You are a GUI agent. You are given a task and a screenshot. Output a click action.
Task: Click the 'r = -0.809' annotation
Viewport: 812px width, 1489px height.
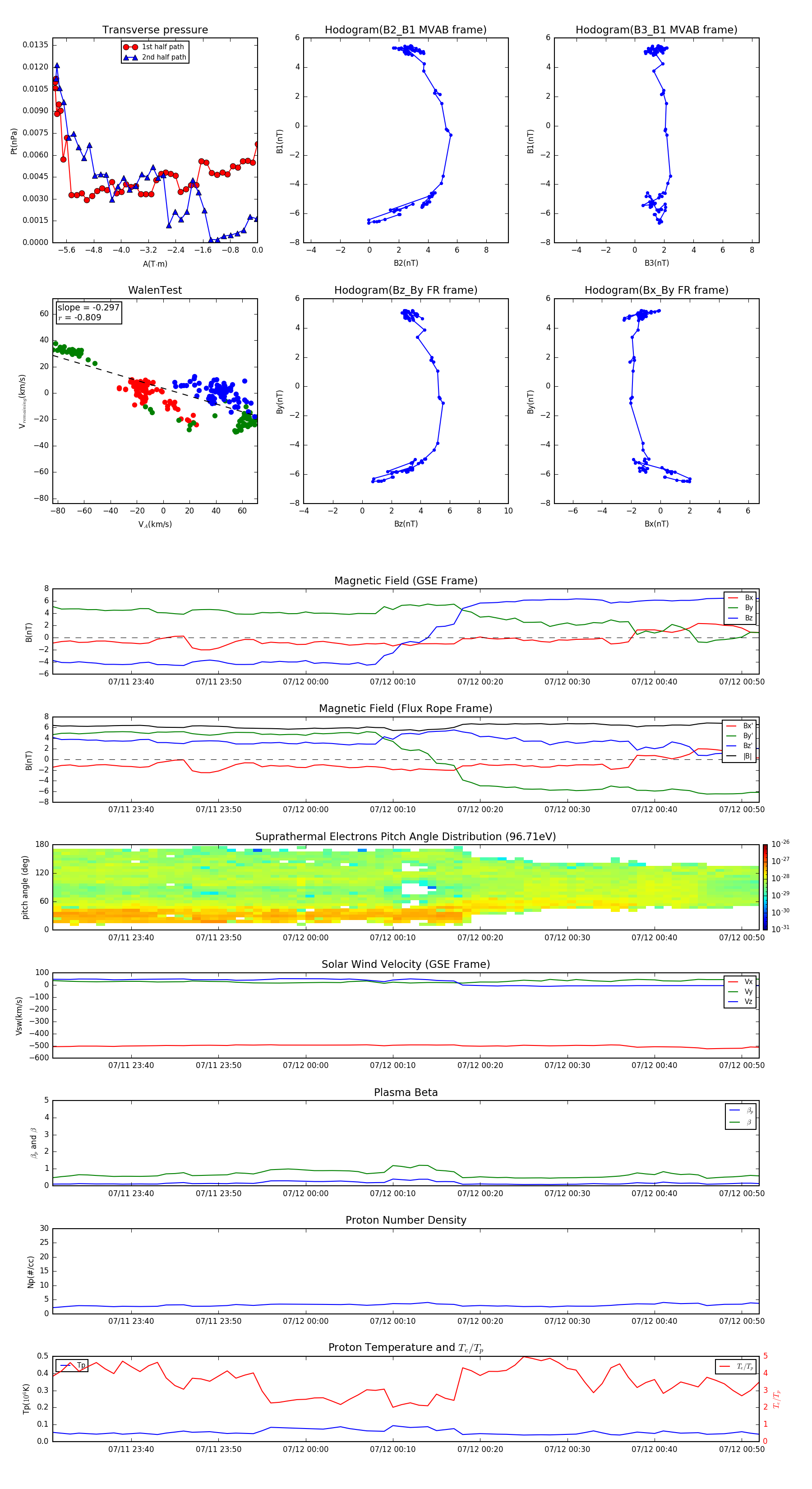pos(80,317)
